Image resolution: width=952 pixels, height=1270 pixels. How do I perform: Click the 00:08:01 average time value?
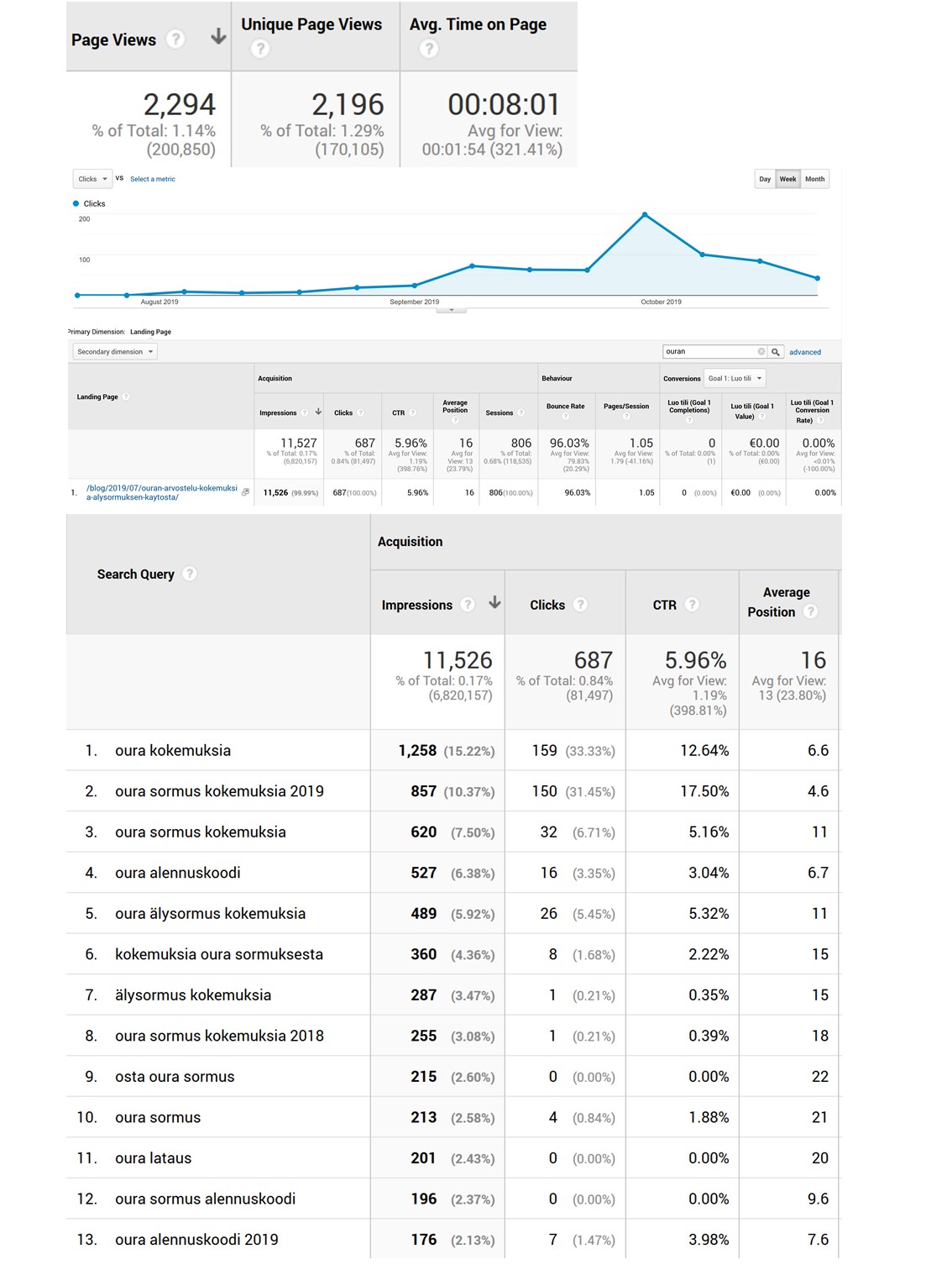pos(504,105)
